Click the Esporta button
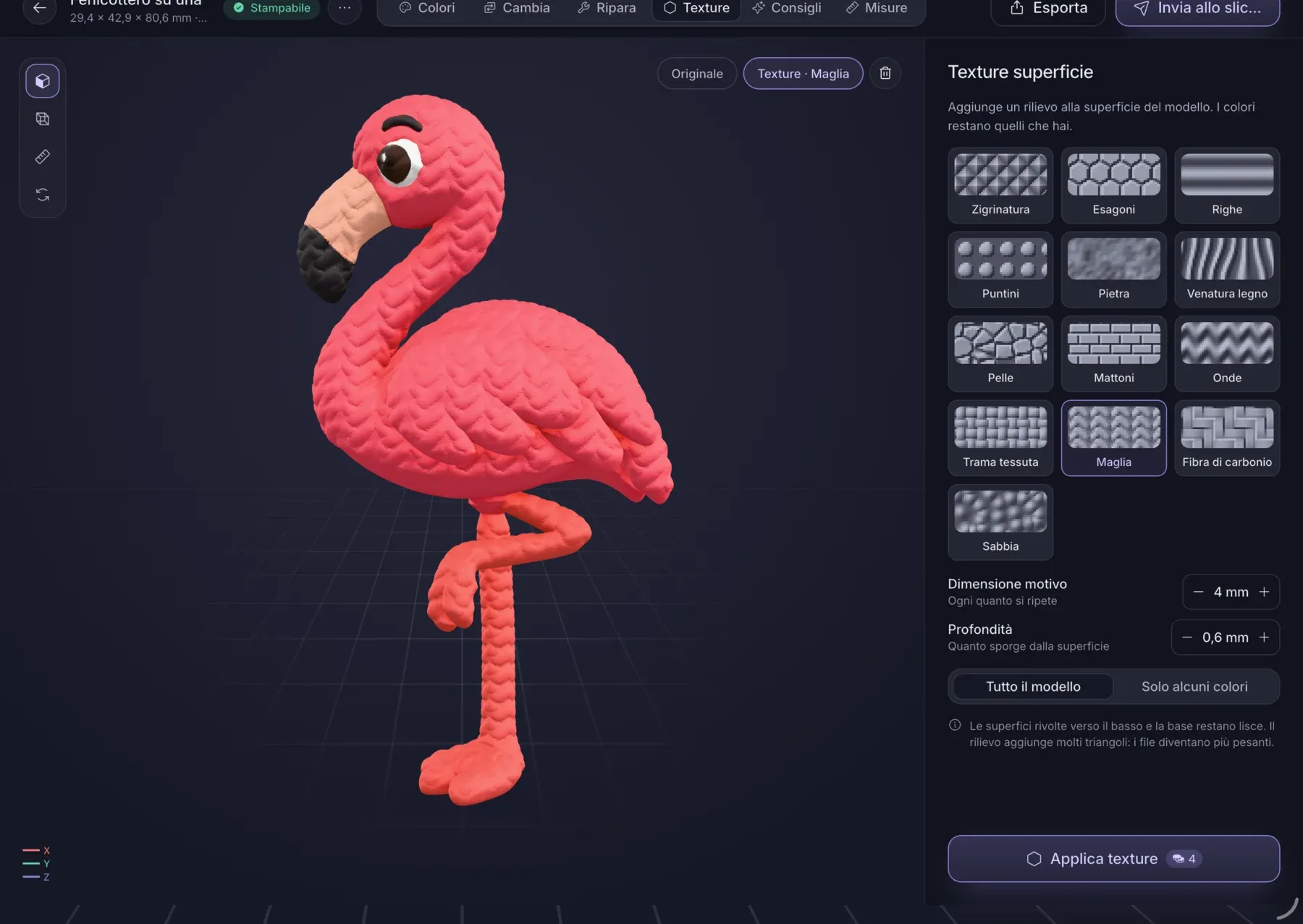The image size is (1303, 924). 1048,9
